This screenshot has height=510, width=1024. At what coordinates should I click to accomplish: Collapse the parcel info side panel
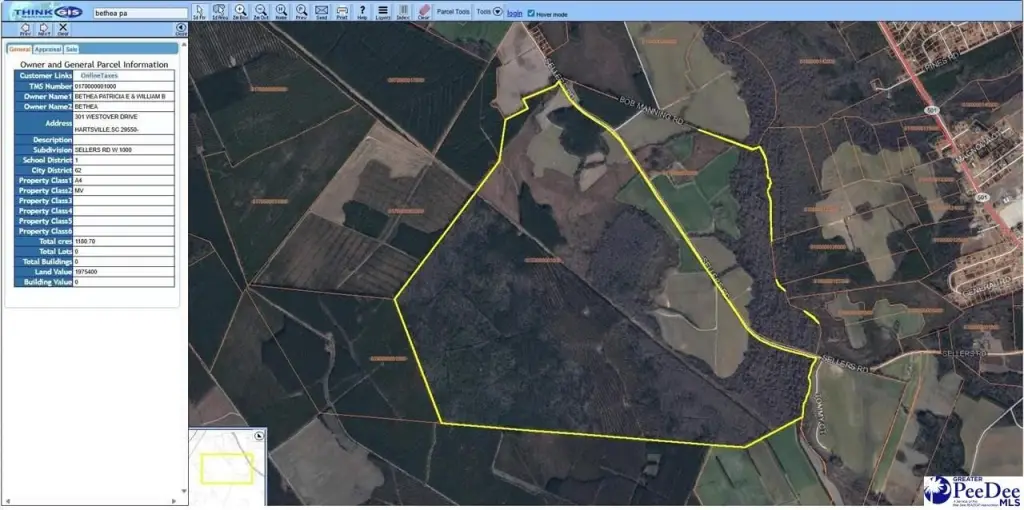click(x=181, y=29)
